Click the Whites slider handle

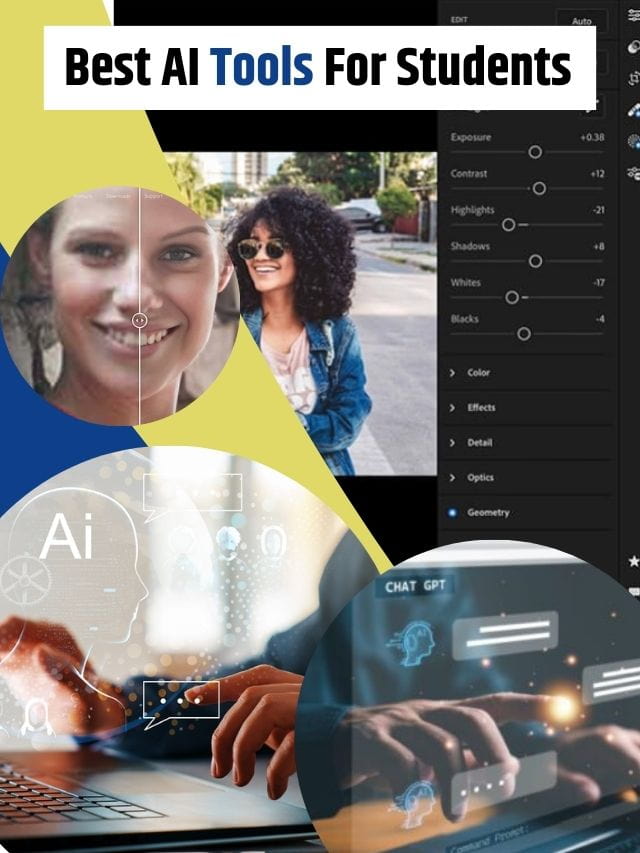[512, 297]
